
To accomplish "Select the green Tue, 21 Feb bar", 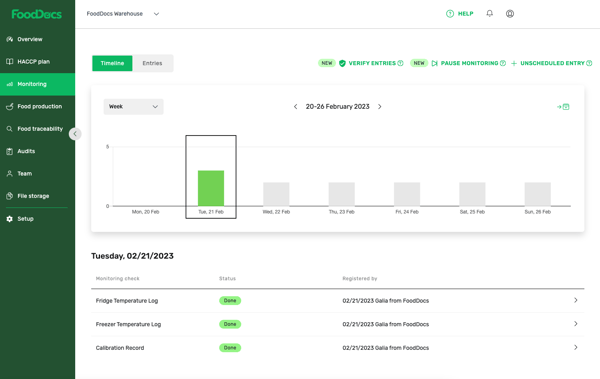I will pyautogui.click(x=211, y=188).
